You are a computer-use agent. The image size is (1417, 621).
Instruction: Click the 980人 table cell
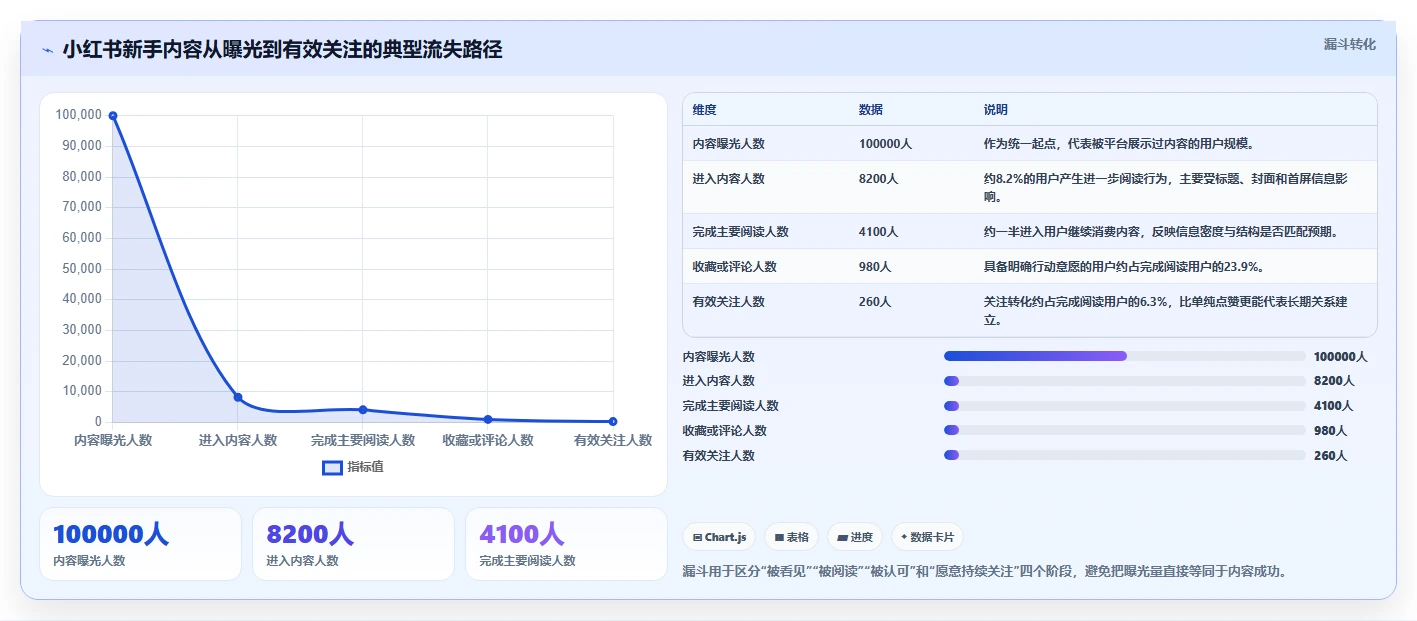(x=875, y=267)
